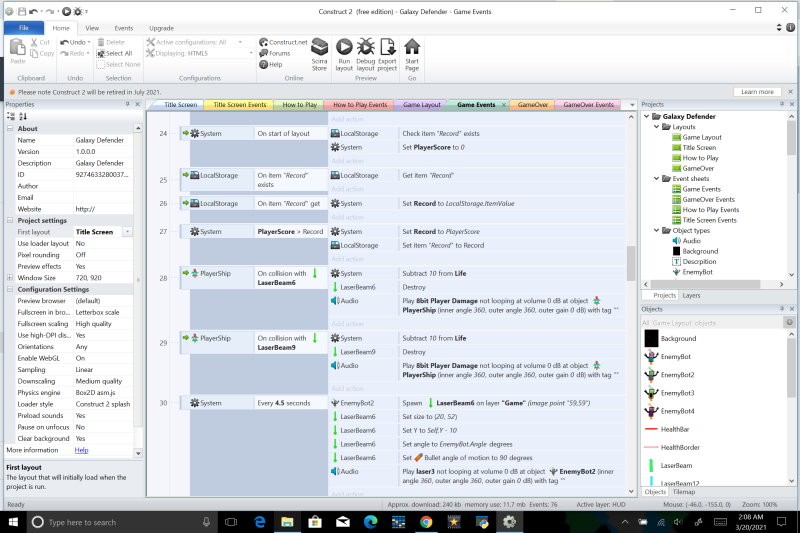
Task: Switch to the Tilemap panel tab
Action: click(x=684, y=492)
